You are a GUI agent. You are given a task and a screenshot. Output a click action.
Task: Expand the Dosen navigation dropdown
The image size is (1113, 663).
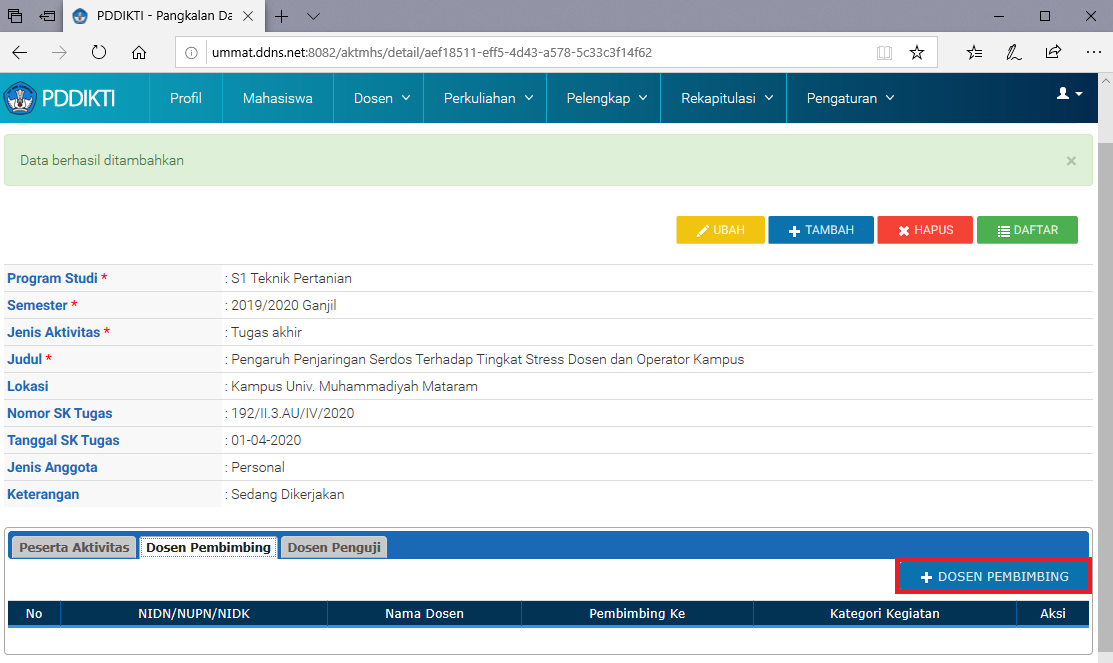(x=378, y=97)
